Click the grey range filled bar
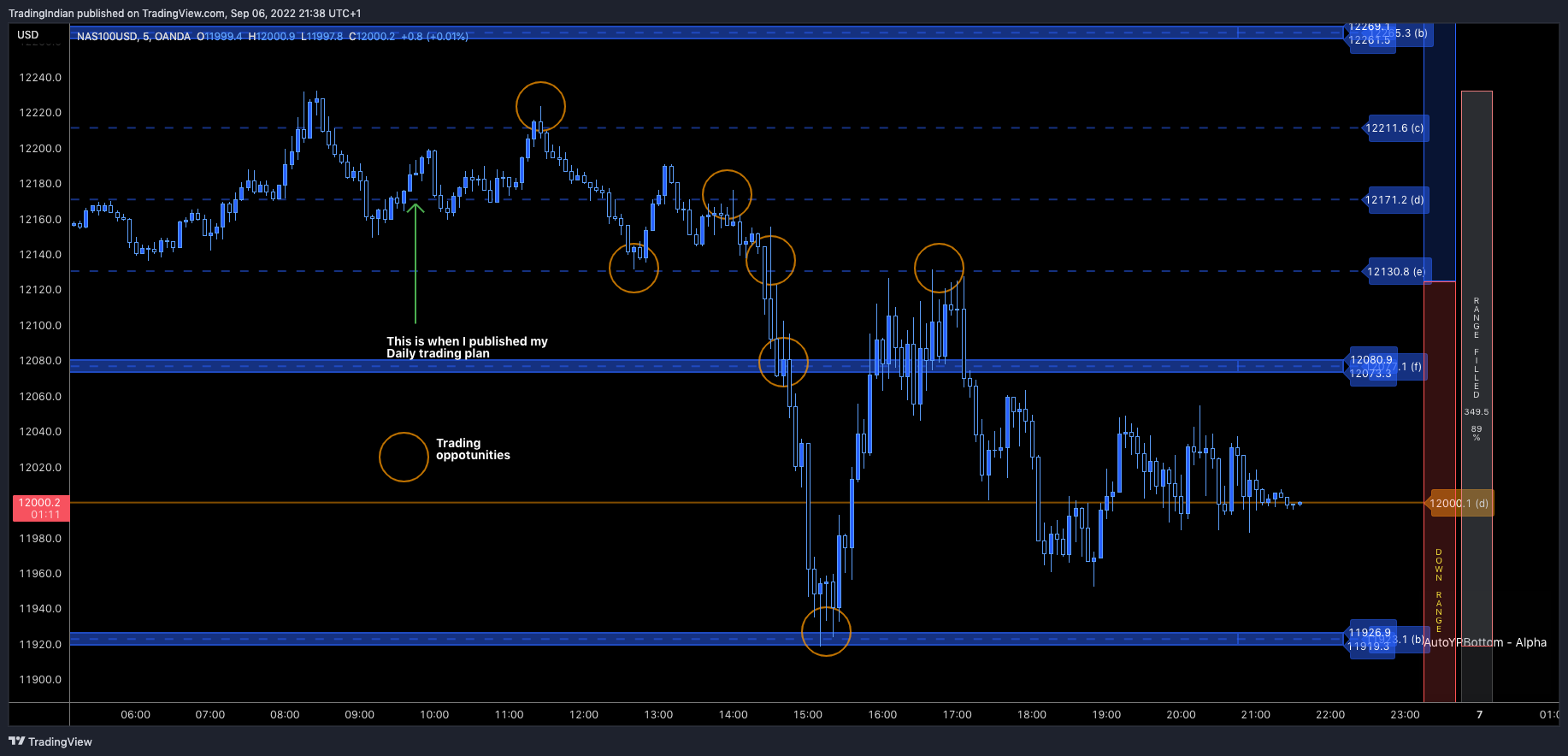Screen dimensions: 1568x756 click(1477, 396)
